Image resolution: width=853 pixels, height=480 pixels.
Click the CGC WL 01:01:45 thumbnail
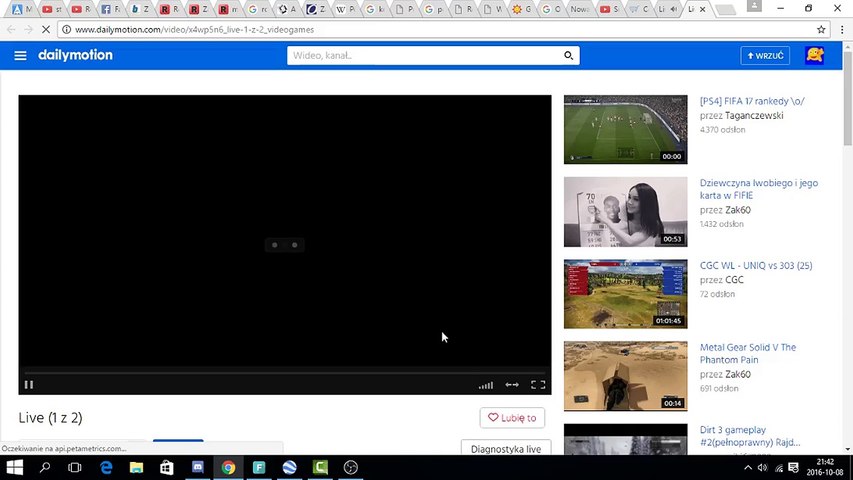(626, 294)
